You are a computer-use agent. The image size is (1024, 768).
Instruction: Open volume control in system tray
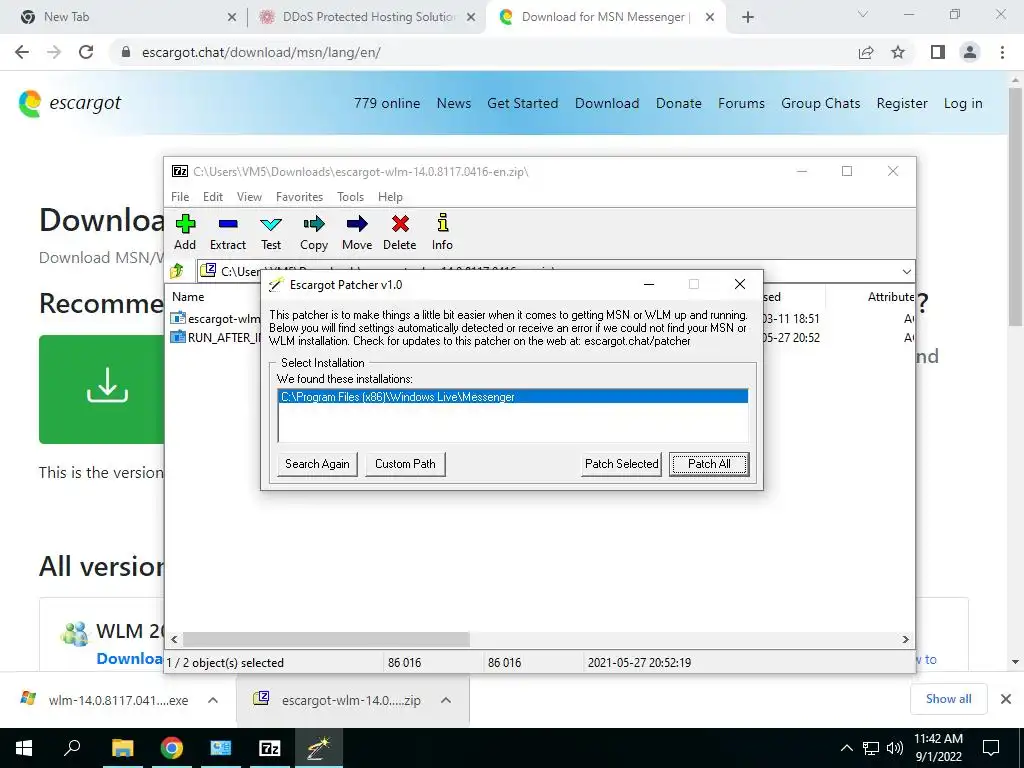(895, 748)
